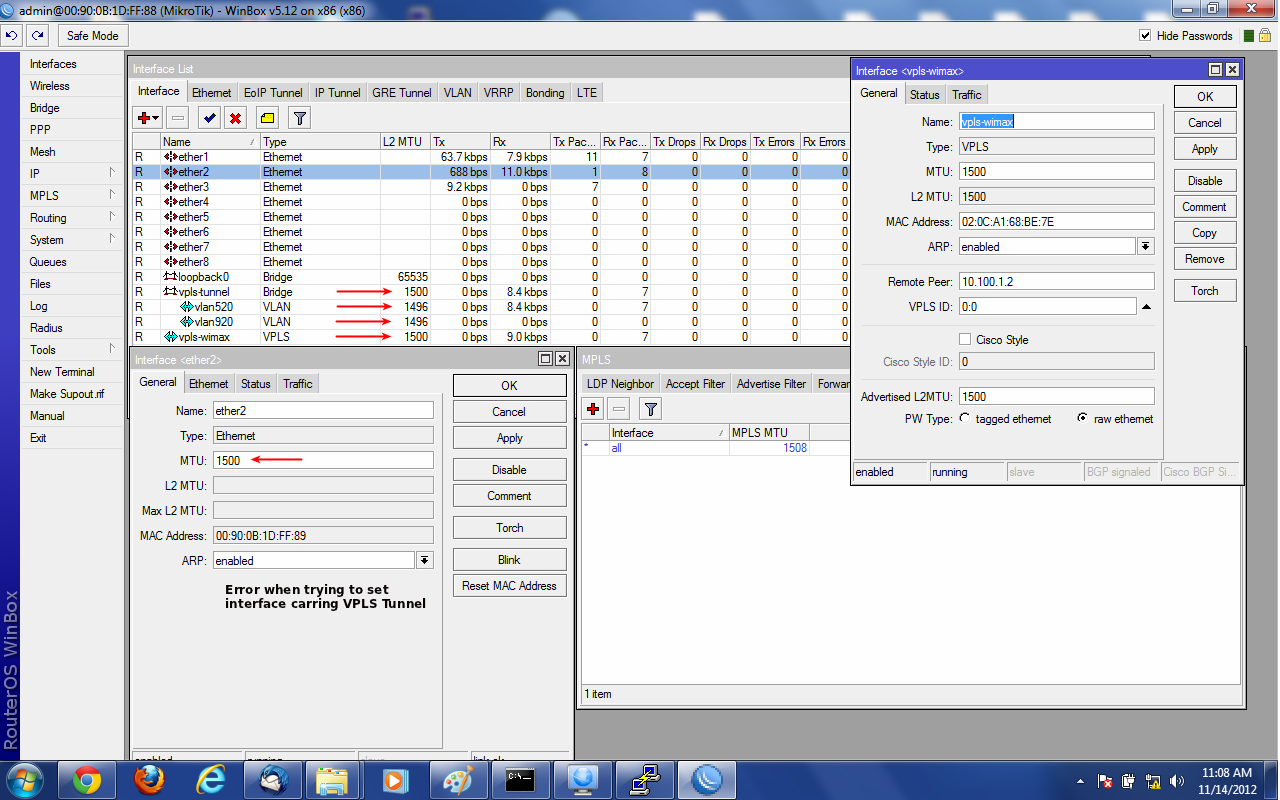1280x800 pixels.
Task: Switch to the LDP Neighbor tab
Action: click(x=620, y=384)
